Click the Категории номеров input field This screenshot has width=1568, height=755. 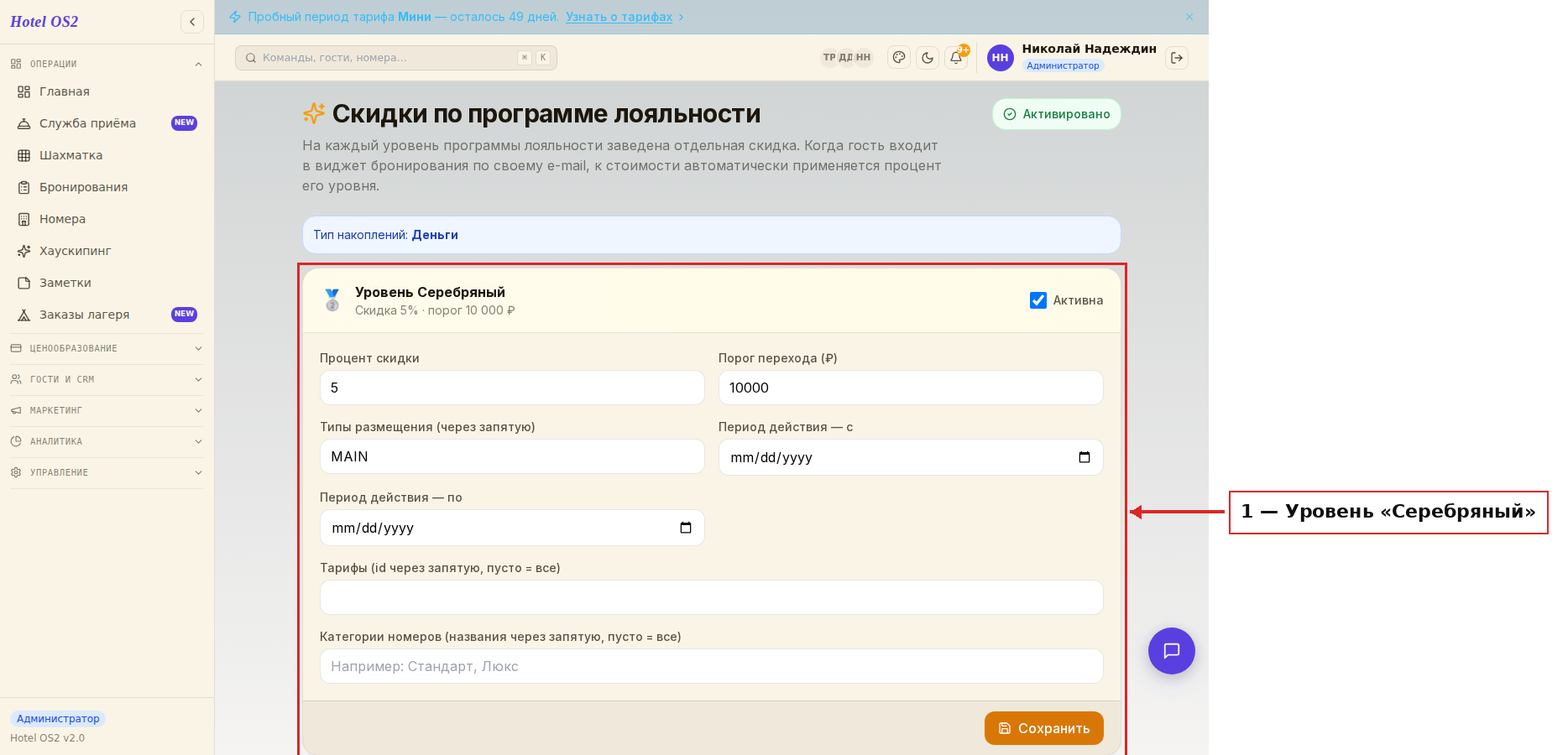(x=712, y=666)
